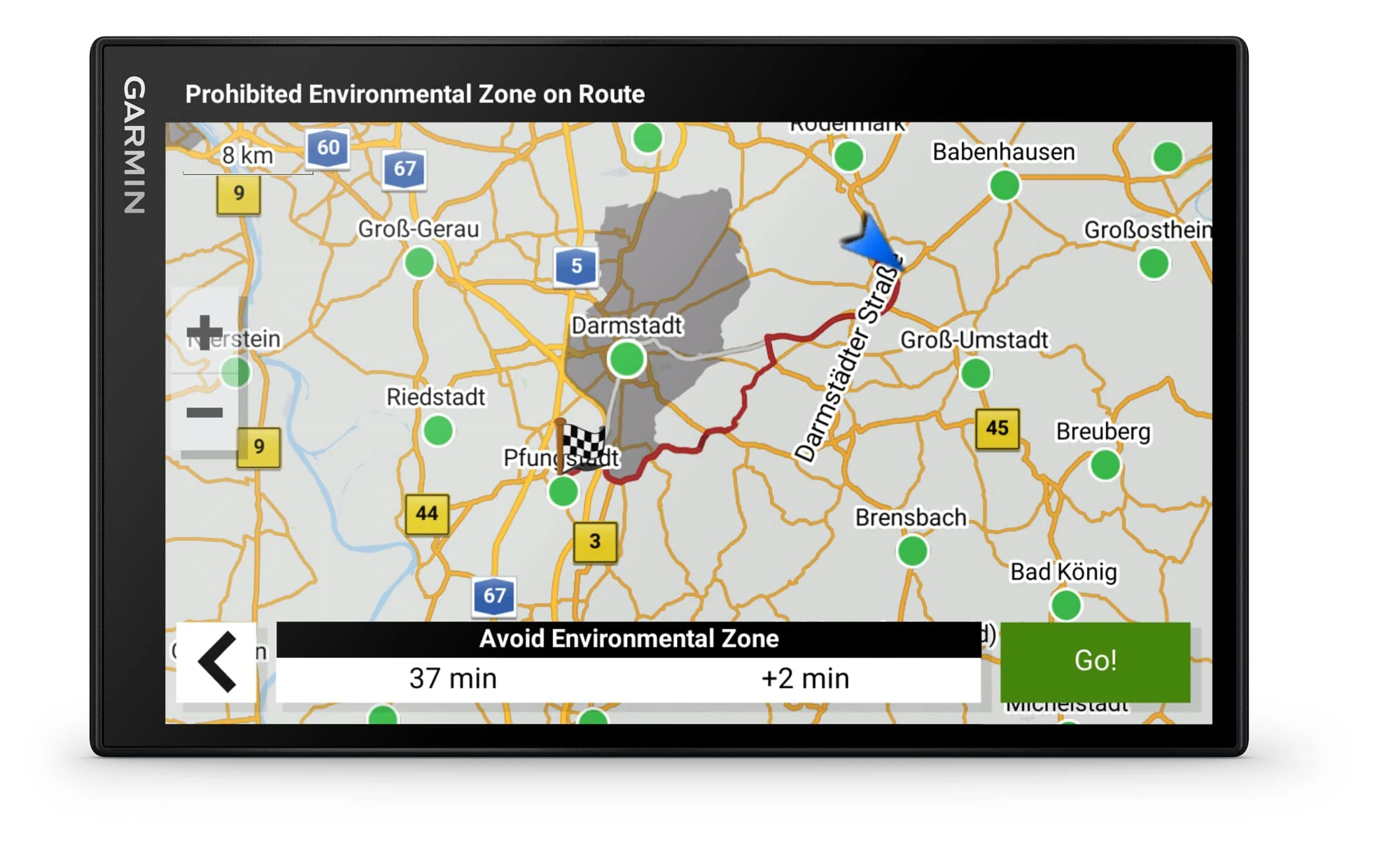The image size is (1400, 853).
Task: Select the Avoid Environmental Zone route option
Action: pos(628,639)
